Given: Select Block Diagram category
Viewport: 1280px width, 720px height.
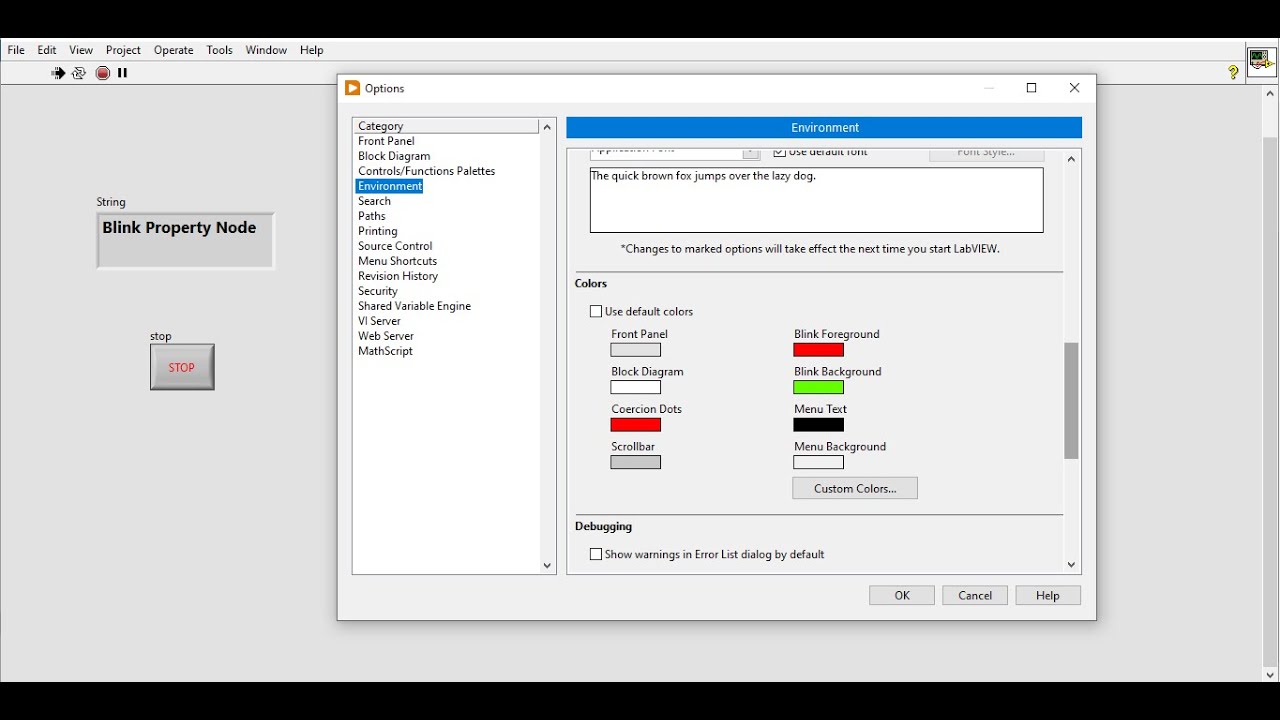Looking at the screenshot, I should pyautogui.click(x=394, y=156).
